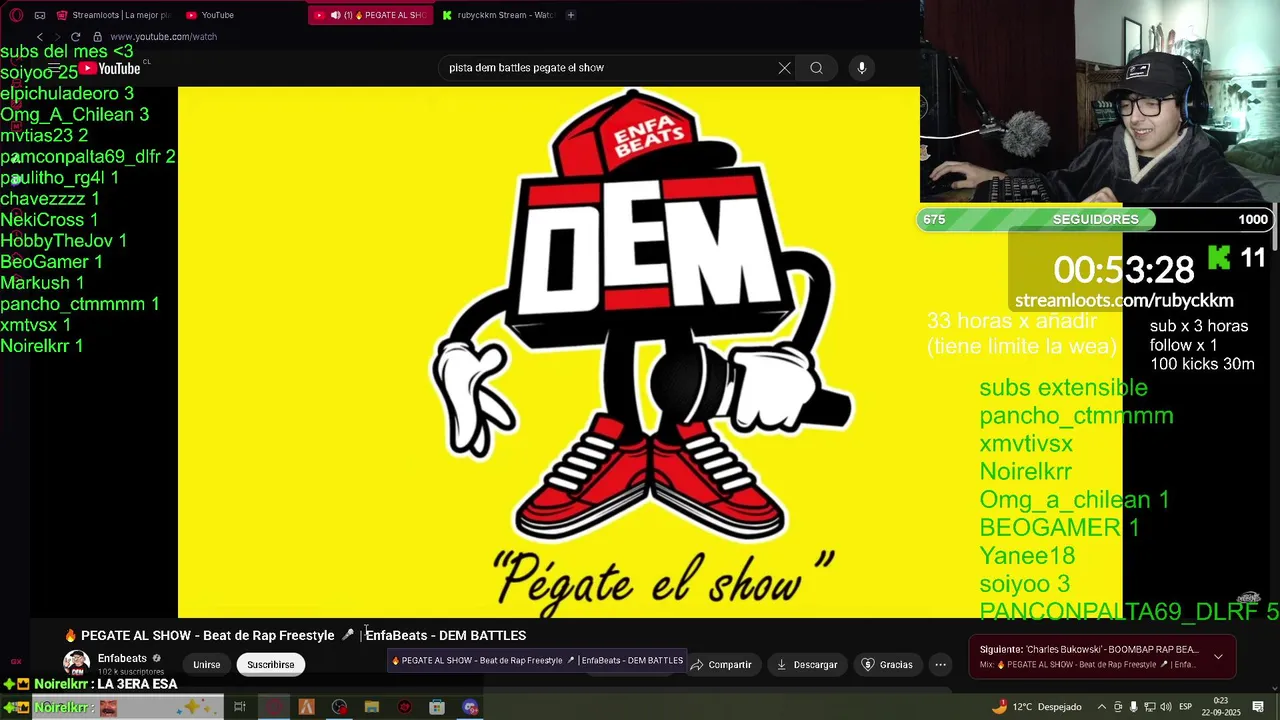The width and height of the screenshot is (1280, 720).
Task: Open the Enfabeats channel name
Action: [x=122, y=658]
